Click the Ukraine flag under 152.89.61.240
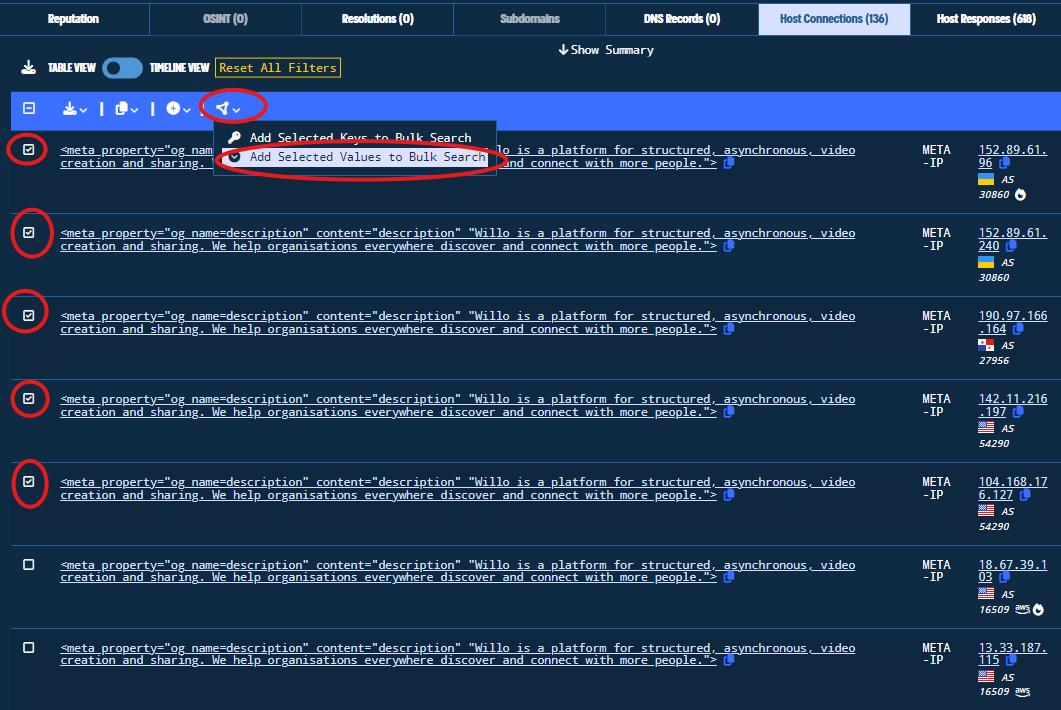Image resolution: width=1061 pixels, height=710 pixels. click(x=986, y=263)
